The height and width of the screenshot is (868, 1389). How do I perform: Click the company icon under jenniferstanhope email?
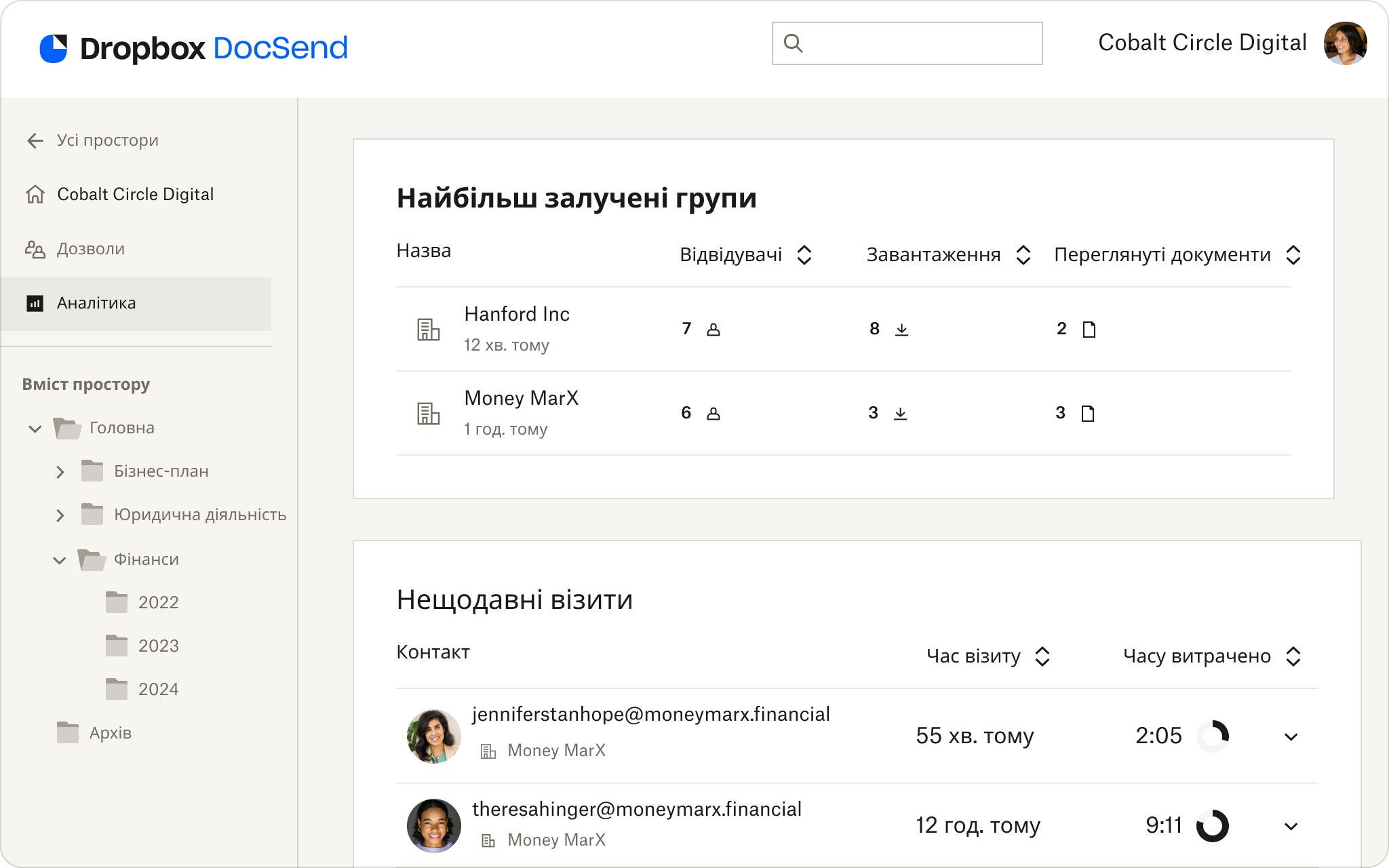point(488,751)
